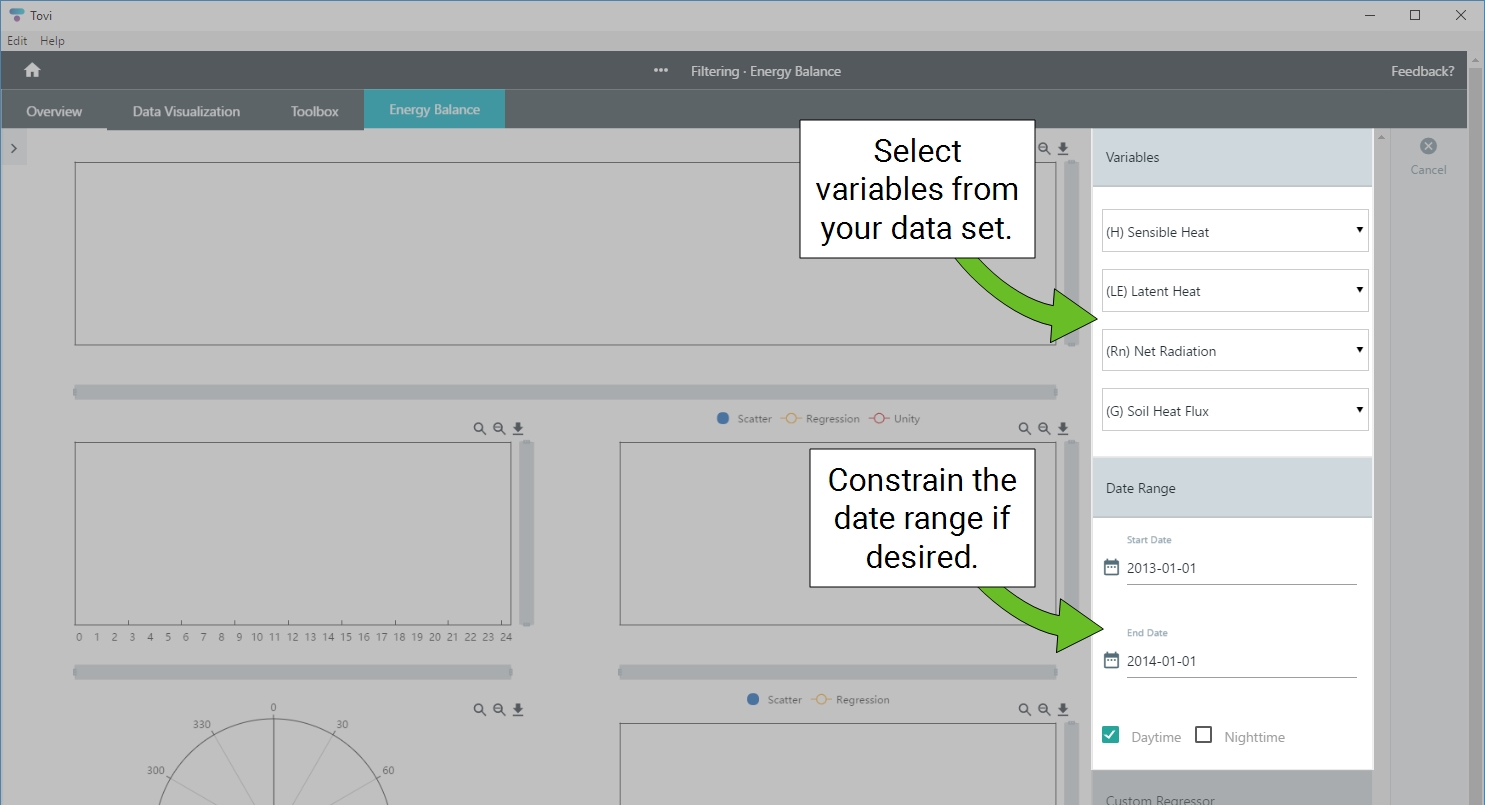Open the (Rn) Net Radiation dropdown
This screenshot has width=1485, height=805.
point(1235,351)
